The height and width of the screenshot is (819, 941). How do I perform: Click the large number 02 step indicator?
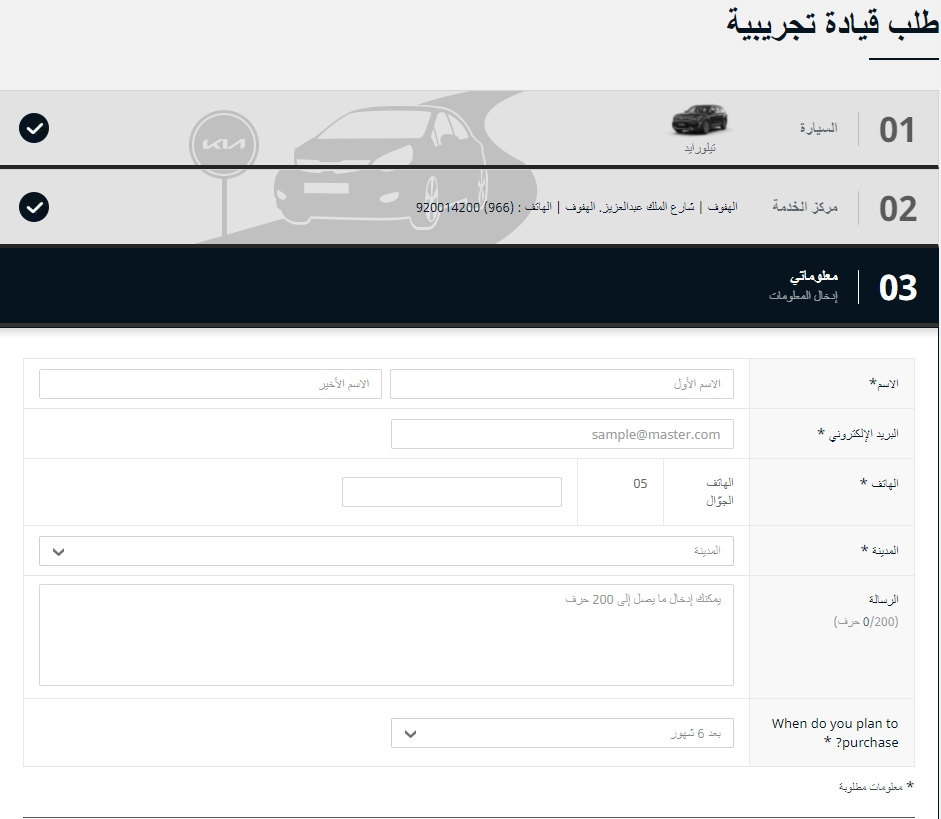click(x=897, y=209)
